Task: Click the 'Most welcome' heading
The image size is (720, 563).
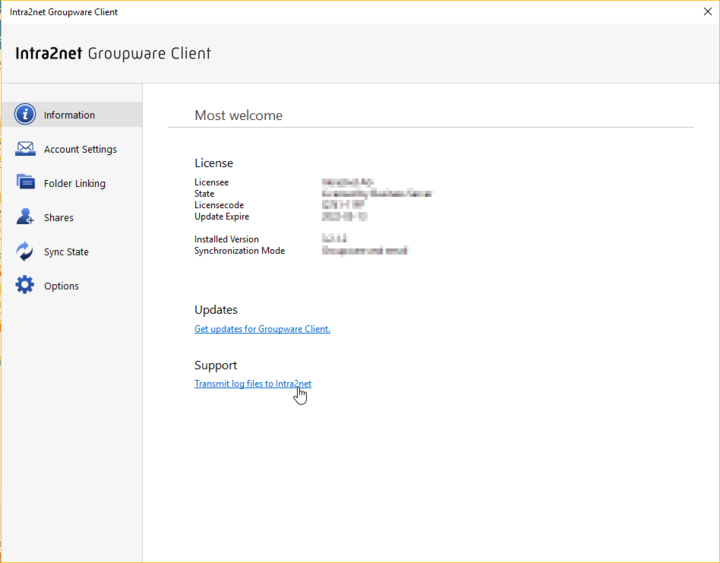Action: coord(238,115)
